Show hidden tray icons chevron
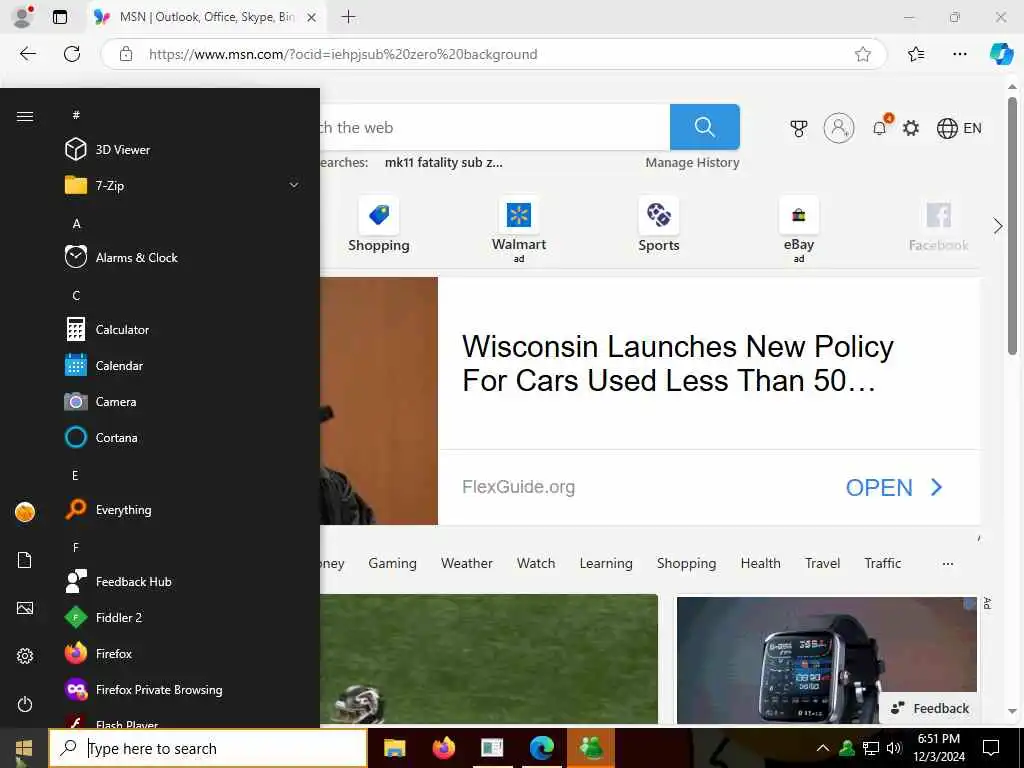The width and height of the screenshot is (1024, 768). (823, 748)
